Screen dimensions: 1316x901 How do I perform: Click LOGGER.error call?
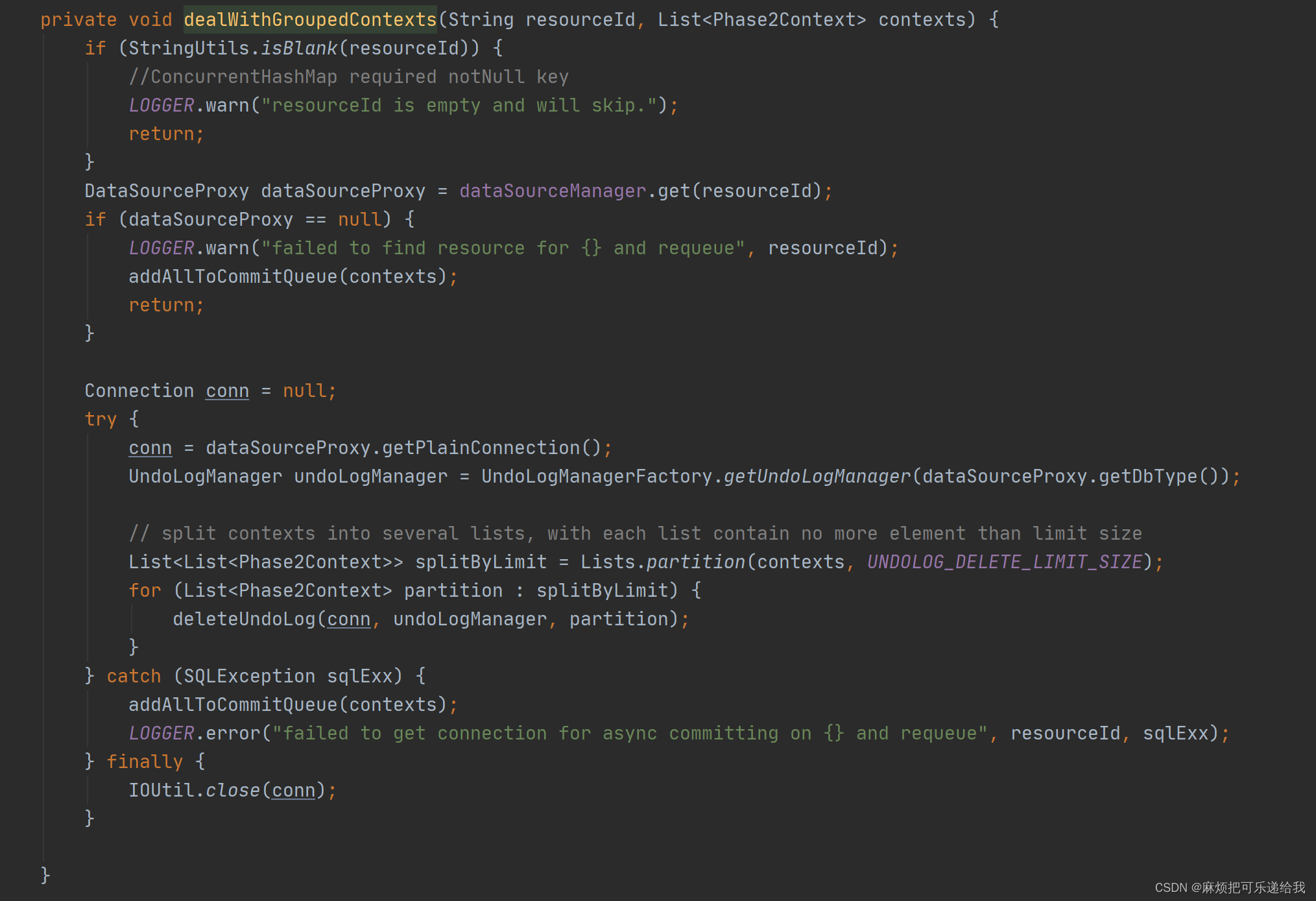[x=194, y=733]
